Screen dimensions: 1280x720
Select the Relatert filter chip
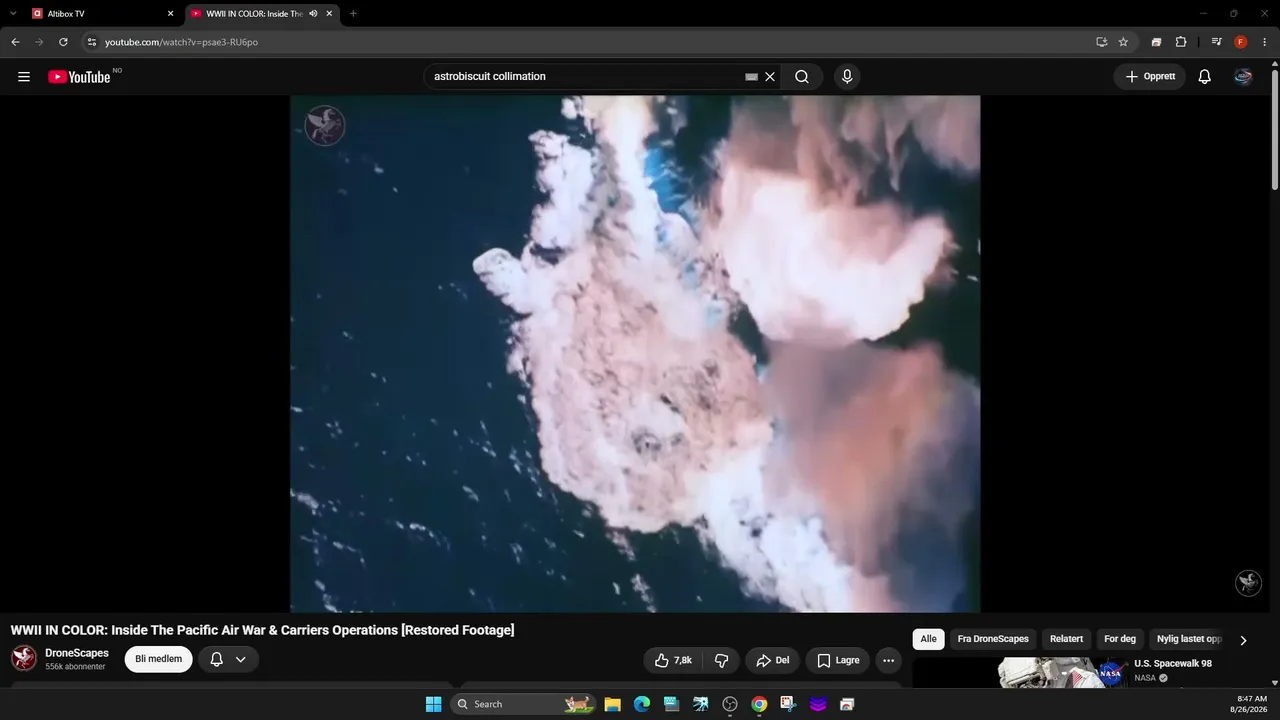coord(1066,639)
